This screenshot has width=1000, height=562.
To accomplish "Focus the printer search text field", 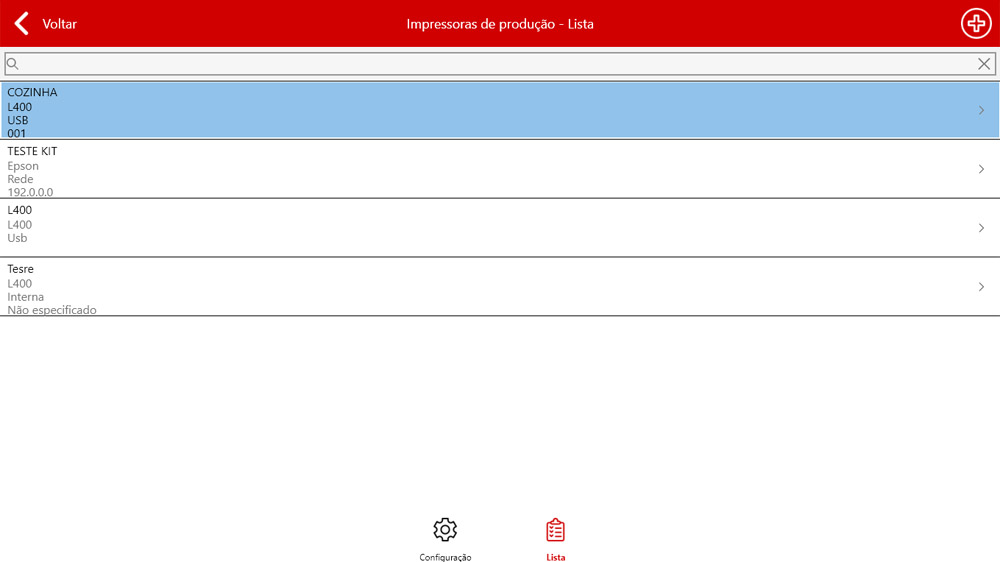I will [490, 64].
